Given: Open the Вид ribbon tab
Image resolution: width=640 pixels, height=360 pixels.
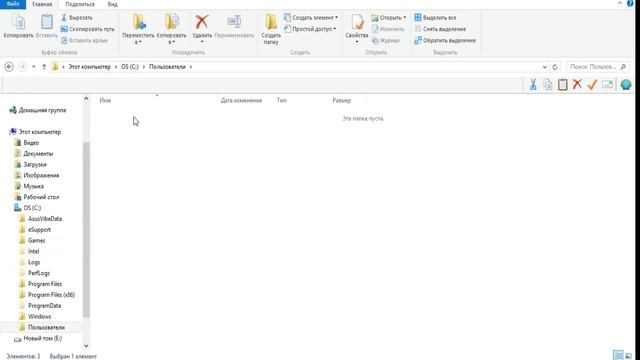Looking at the screenshot, I should pyautogui.click(x=112, y=4).
